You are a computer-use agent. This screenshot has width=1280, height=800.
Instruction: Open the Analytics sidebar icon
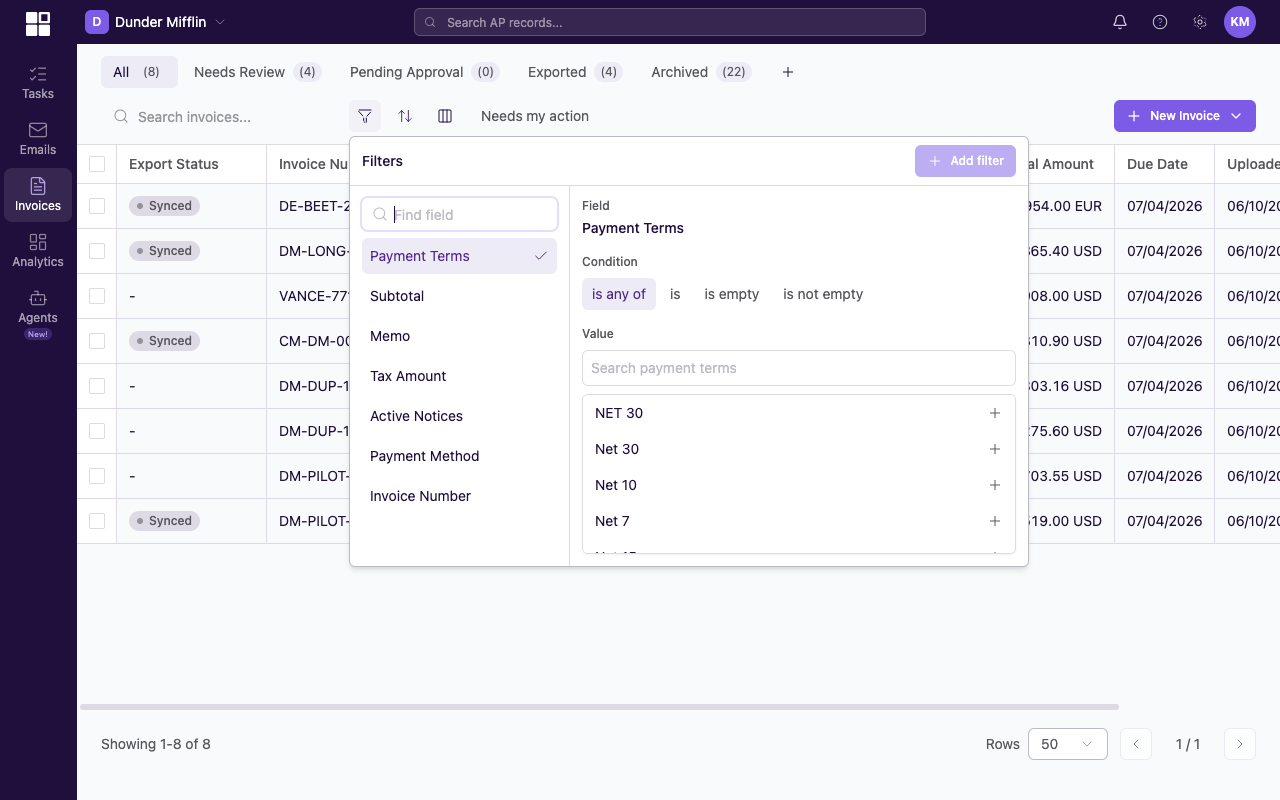tap(38, 251)
